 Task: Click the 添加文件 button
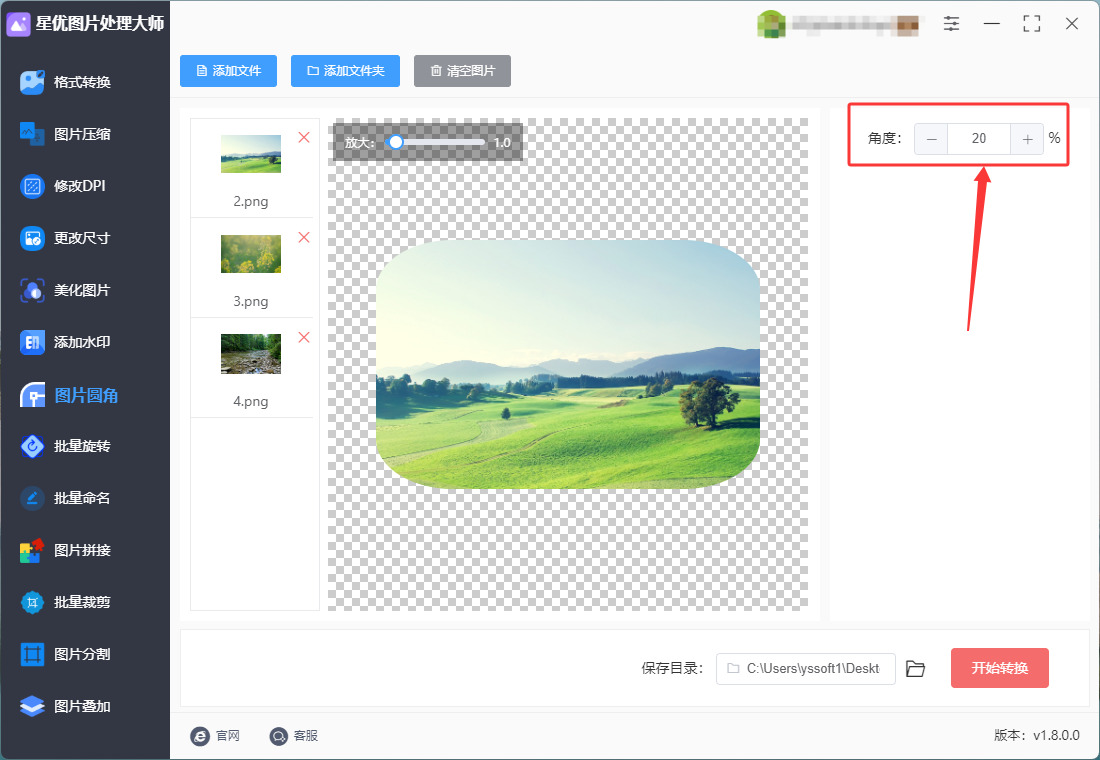228,71
